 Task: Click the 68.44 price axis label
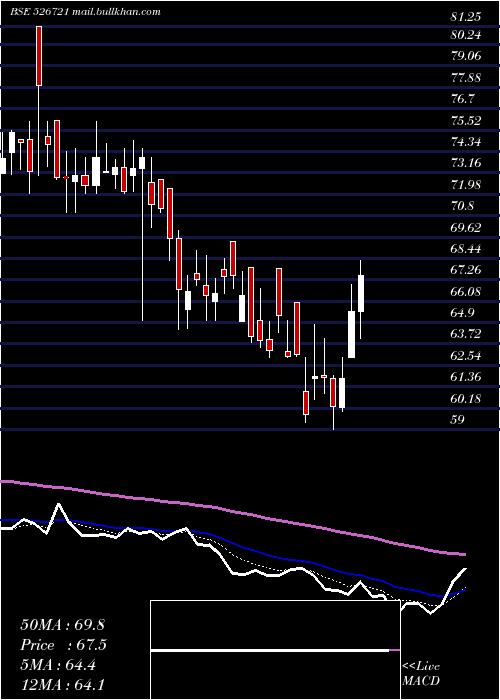click(466, 249)
